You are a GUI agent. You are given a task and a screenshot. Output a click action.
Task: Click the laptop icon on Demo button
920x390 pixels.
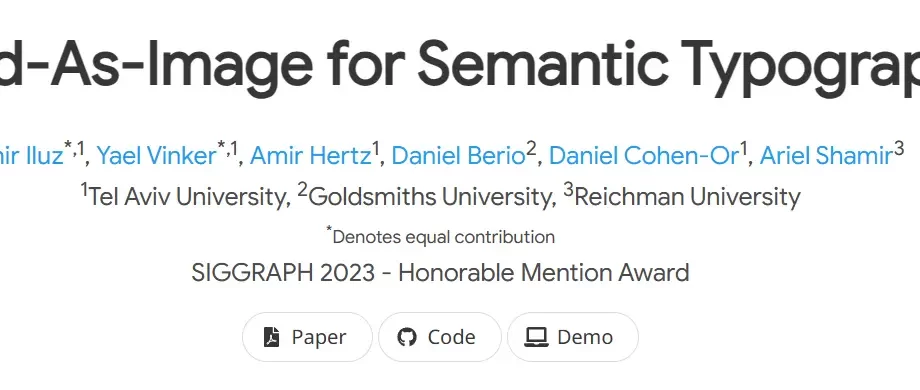coord(536,337)
